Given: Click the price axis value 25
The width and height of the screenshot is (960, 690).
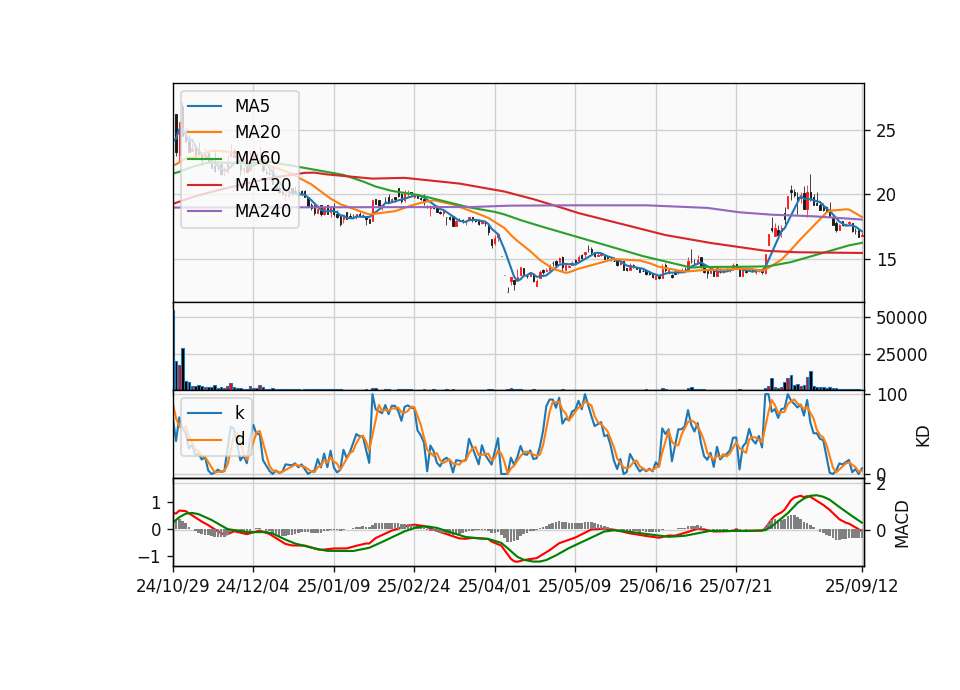Looking at the screenshot, I should point(885,130).
